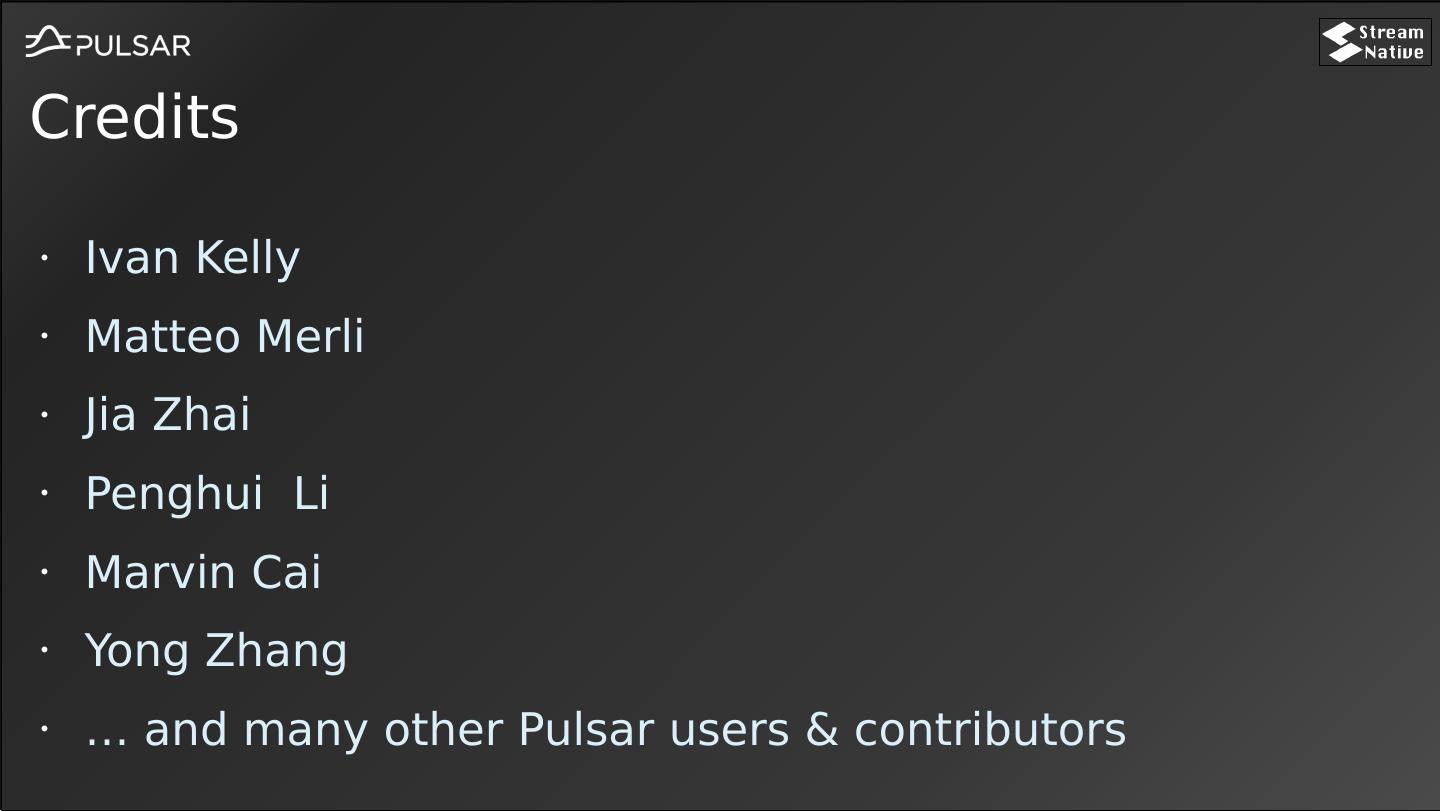Image resolution: width=1440 pixels, height=811 pixels.
Task: Click the name Yong Zhang
Action: click(x=216, y=651)
